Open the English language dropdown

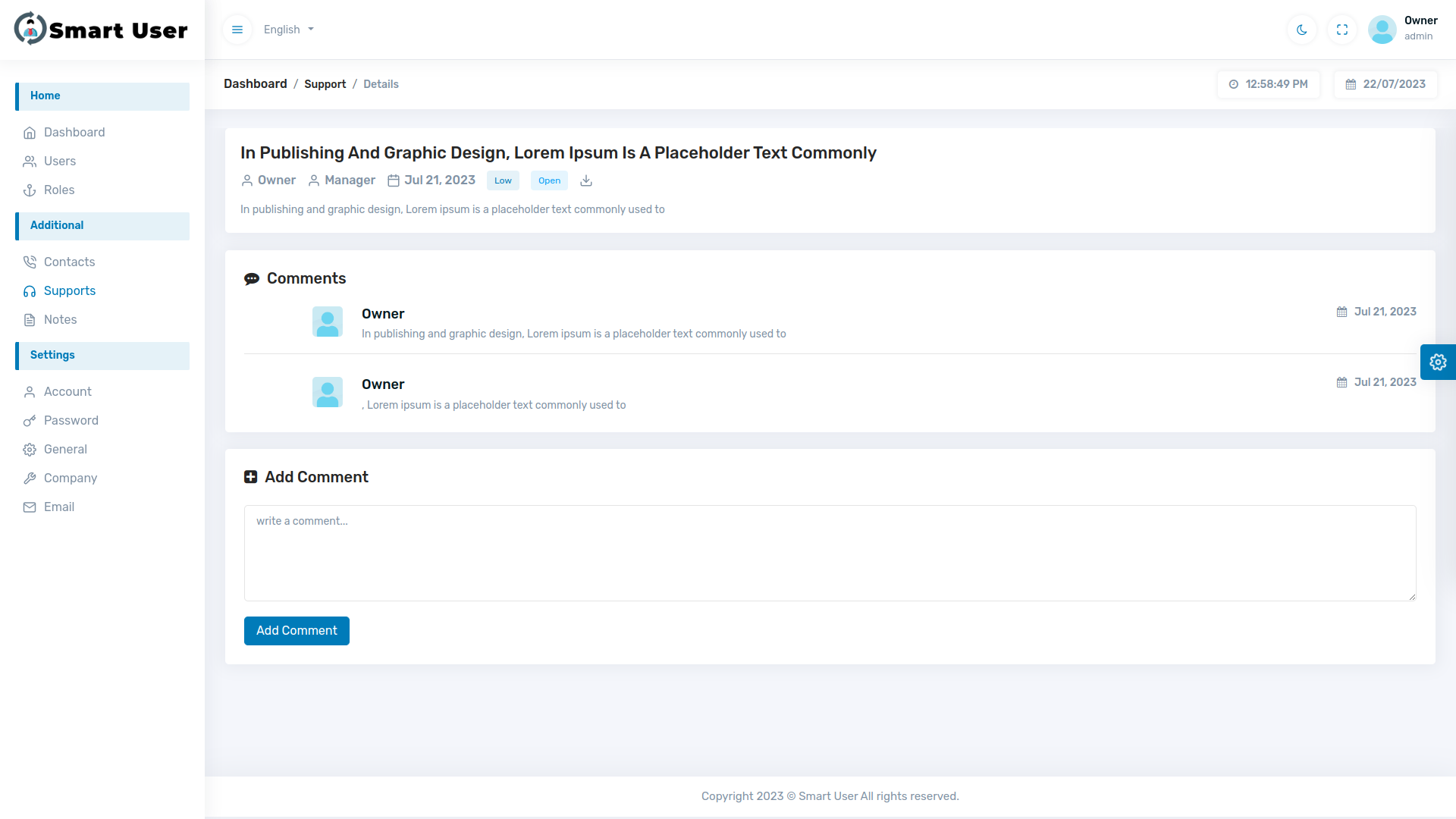(287, 30)
